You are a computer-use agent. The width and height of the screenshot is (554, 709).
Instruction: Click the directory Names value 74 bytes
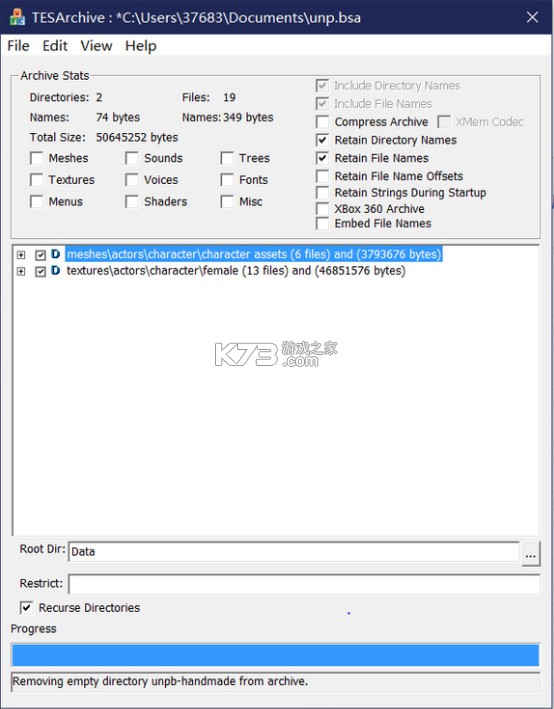click(118, 118)
